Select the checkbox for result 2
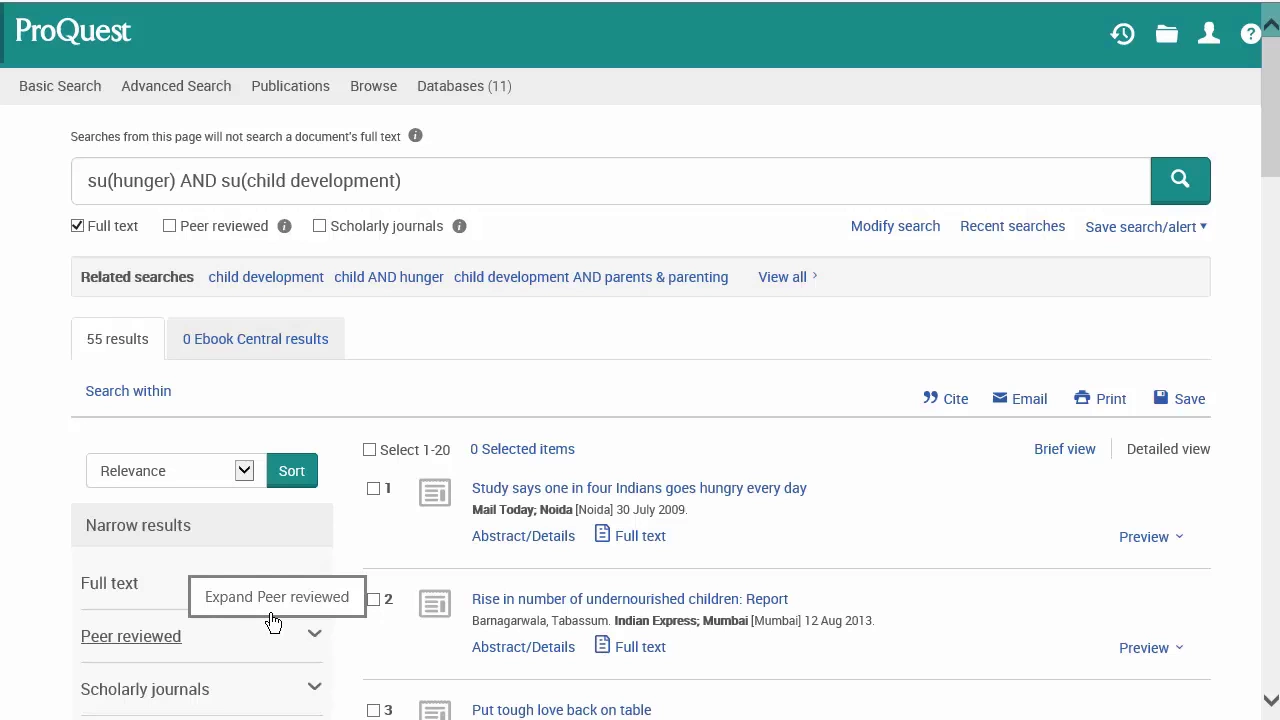Viewport: 1280px width, 720px height. coord(373,600)
